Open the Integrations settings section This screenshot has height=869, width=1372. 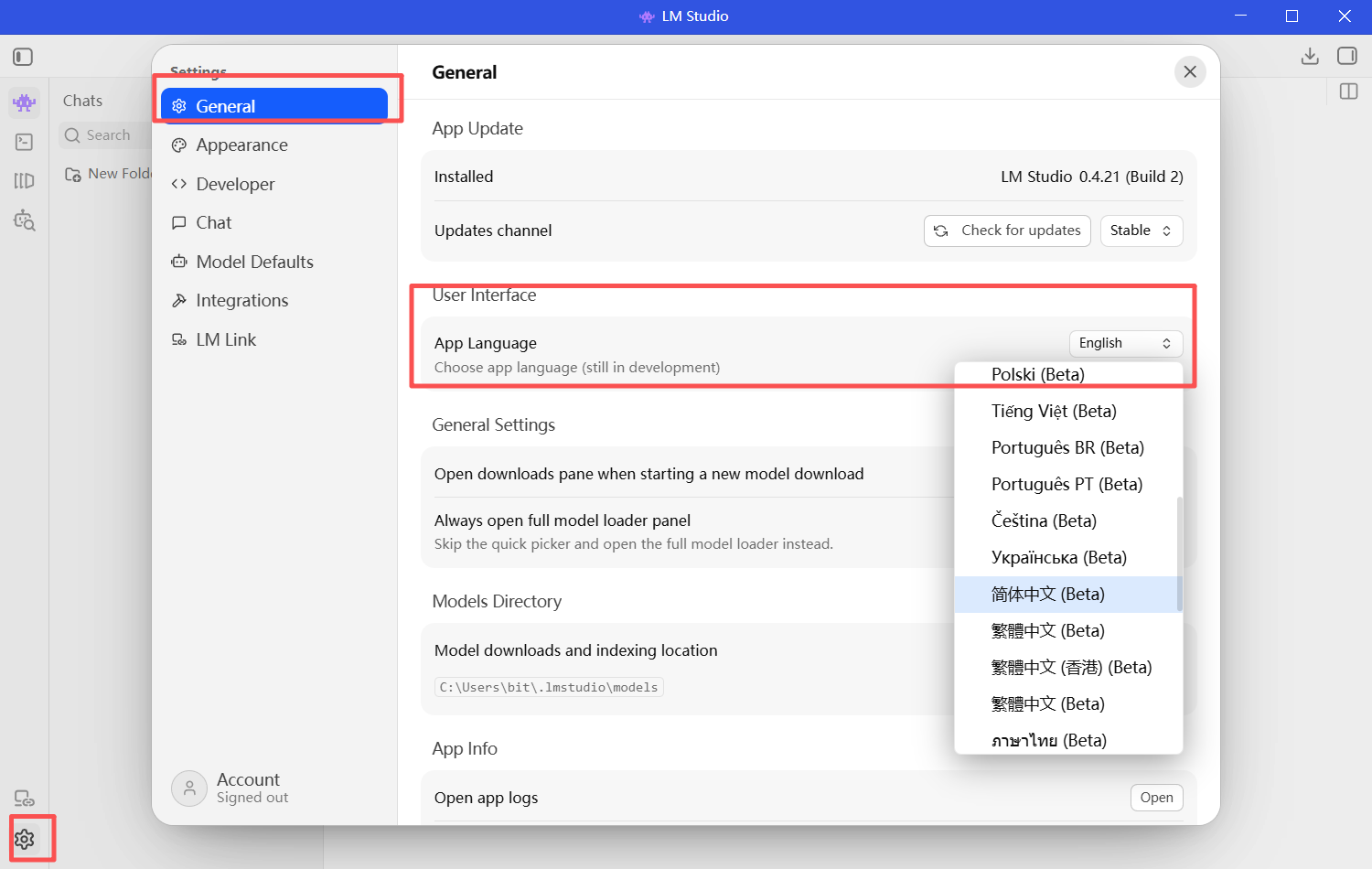[274, 300]
